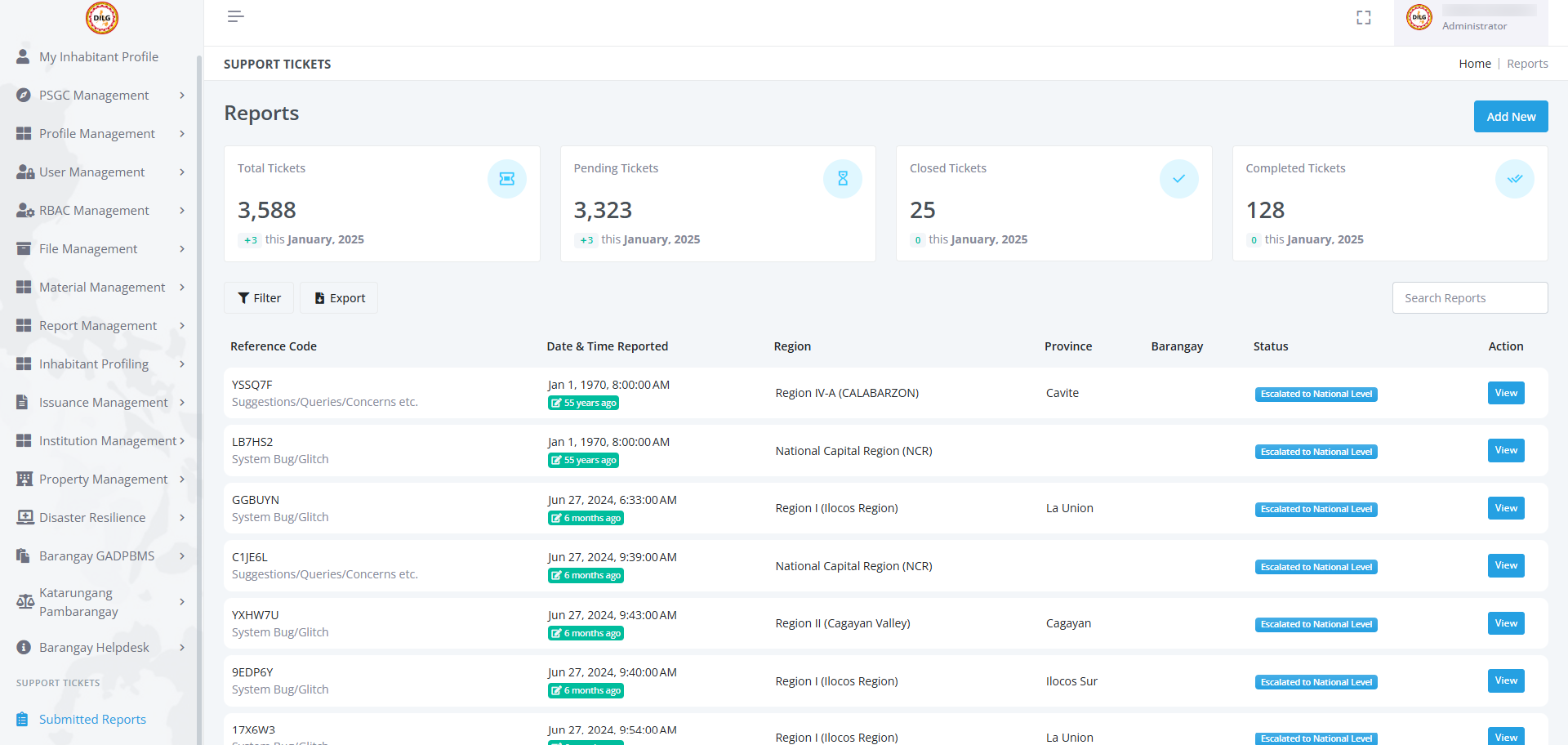Expand User Management chevron
The height and width of the screenshot is (745, 1568).
pyautogui.click(x=181, y=172)
